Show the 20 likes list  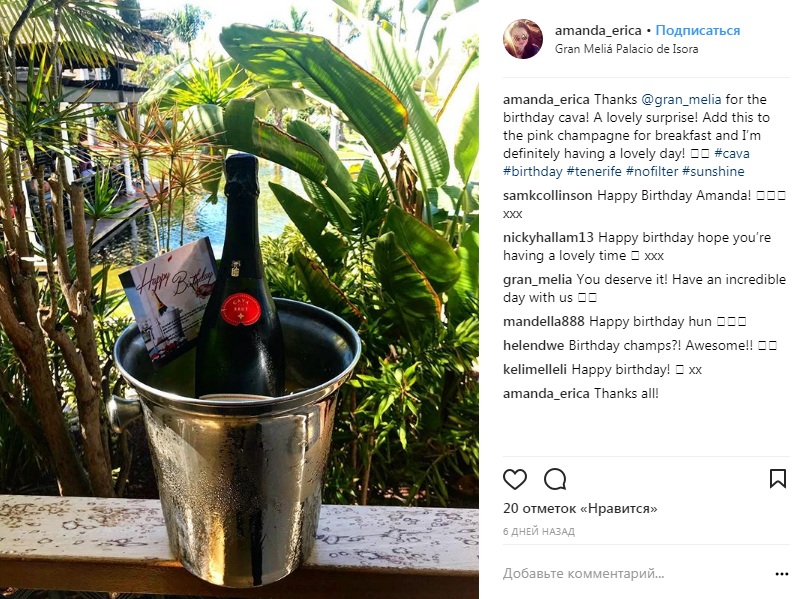tap(580, 508)
